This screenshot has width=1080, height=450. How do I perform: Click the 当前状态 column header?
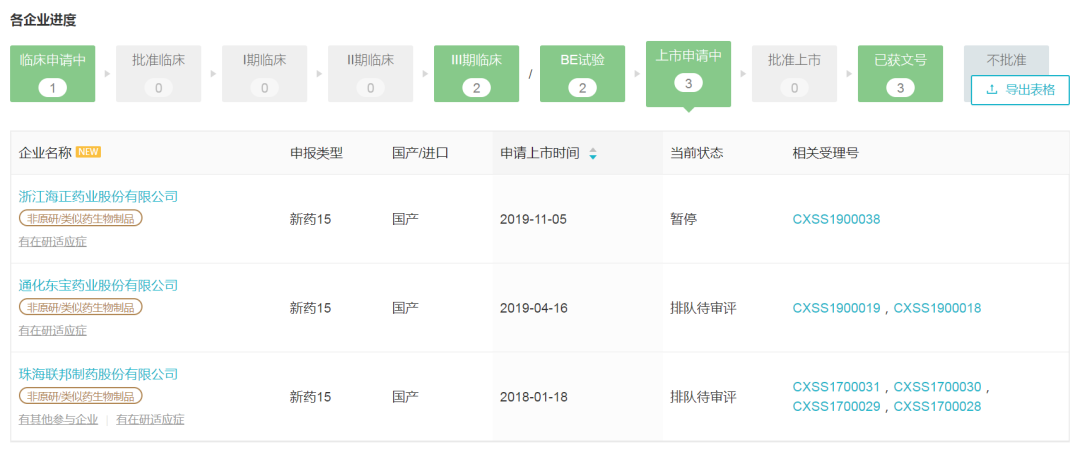coord(696,153)
